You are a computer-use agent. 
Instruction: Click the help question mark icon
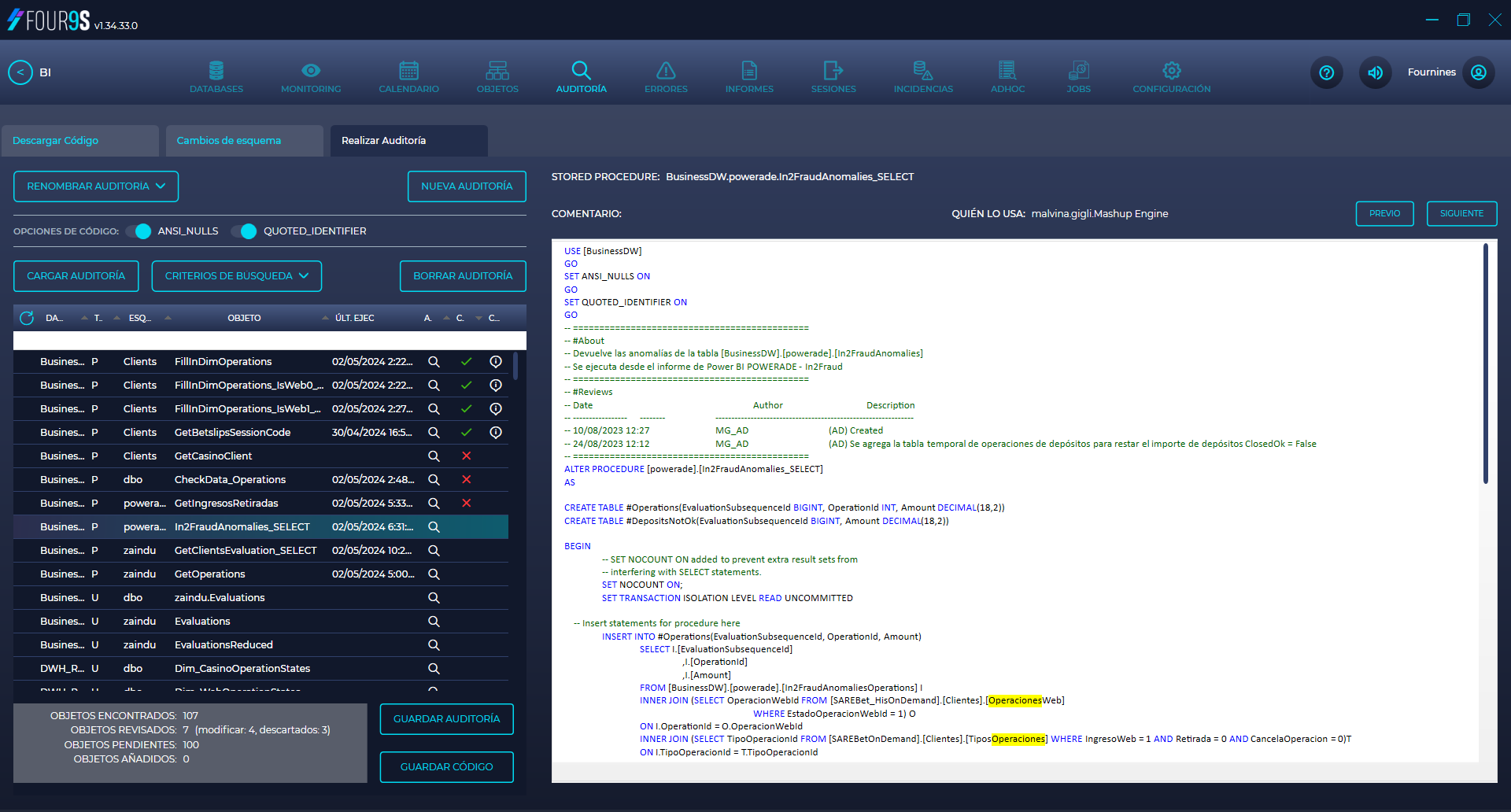pyautogui.click(x=1326, y=72)
